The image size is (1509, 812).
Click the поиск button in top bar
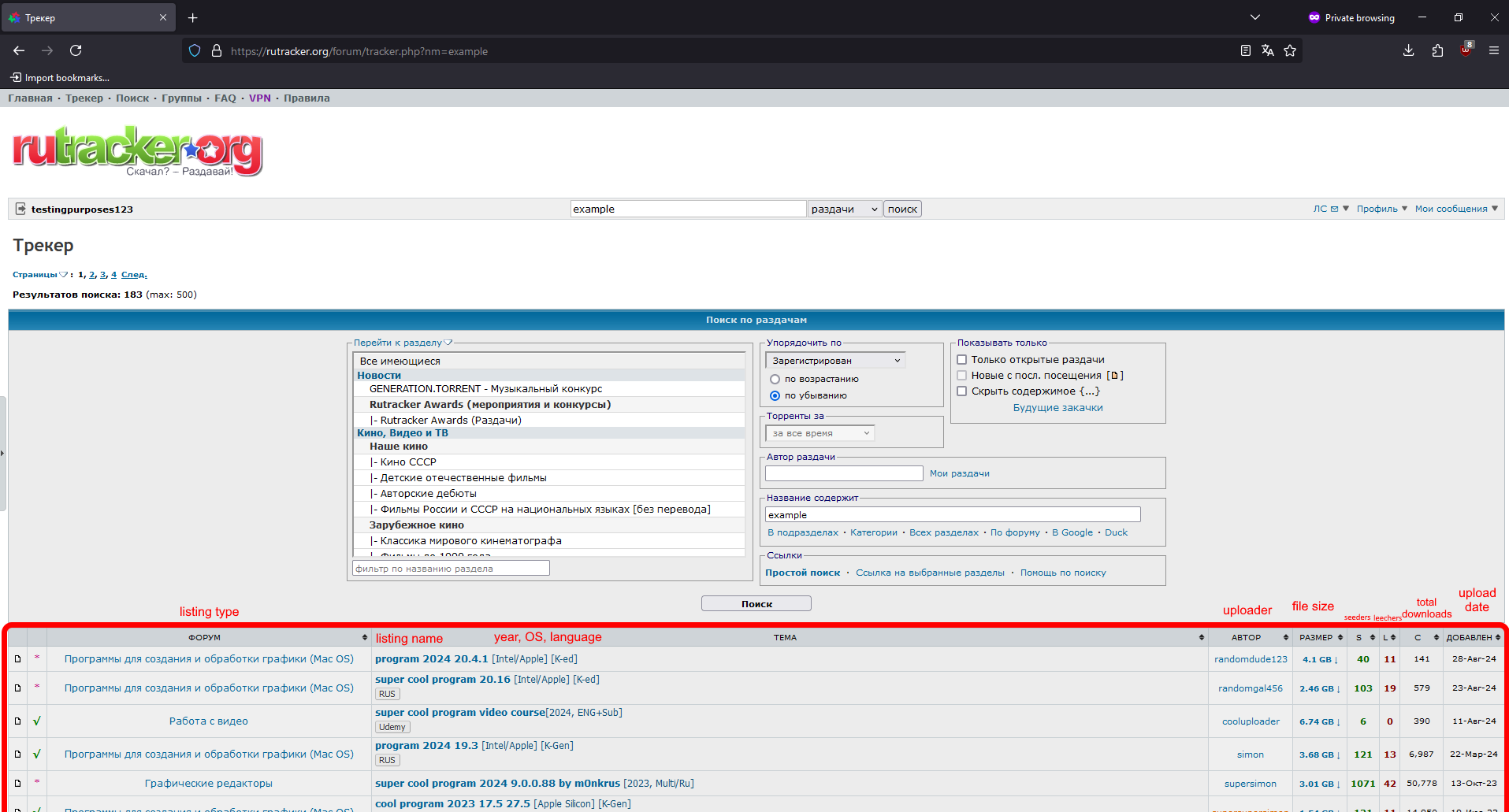[902, 209]
